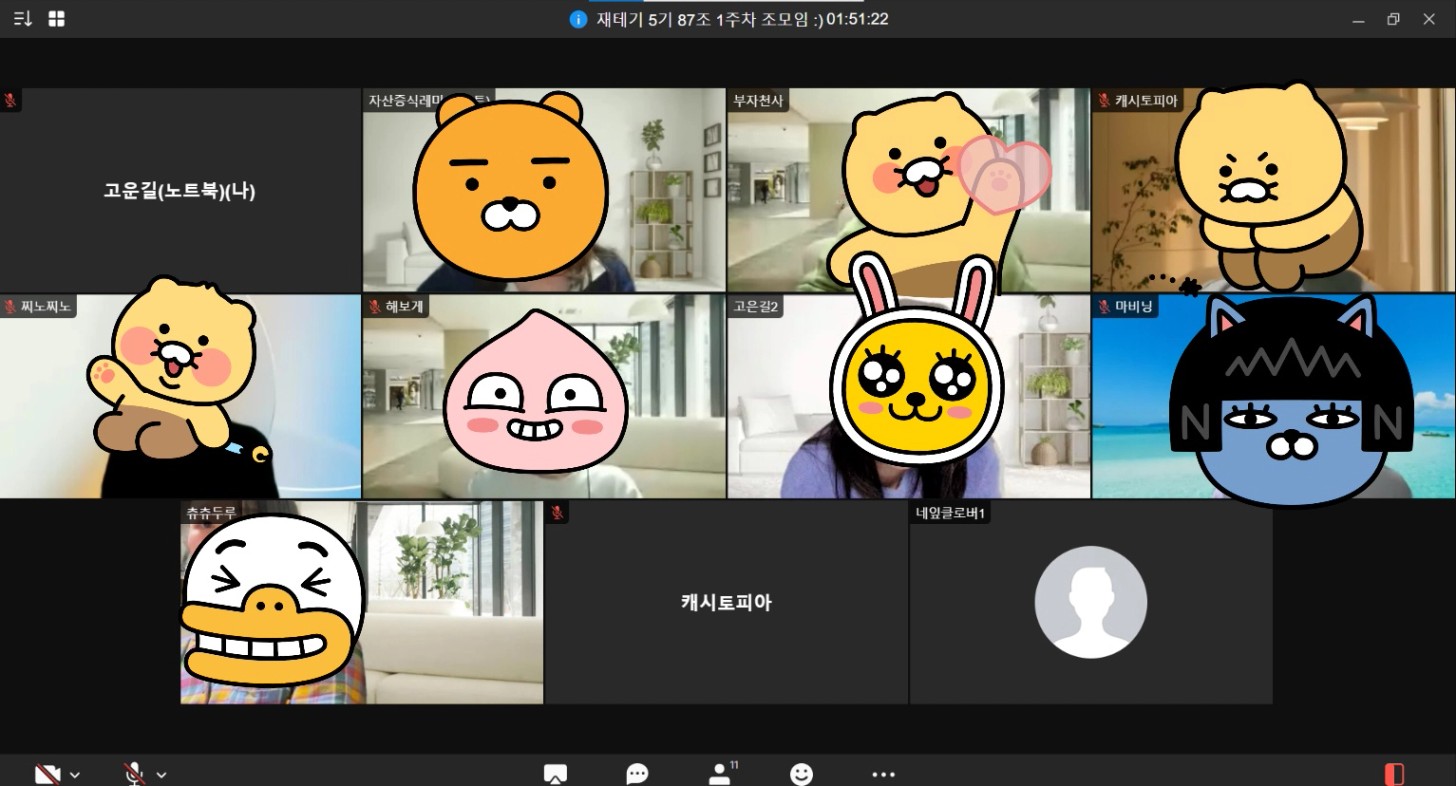Open the three-dot More menu

click(x=883, y=774)
